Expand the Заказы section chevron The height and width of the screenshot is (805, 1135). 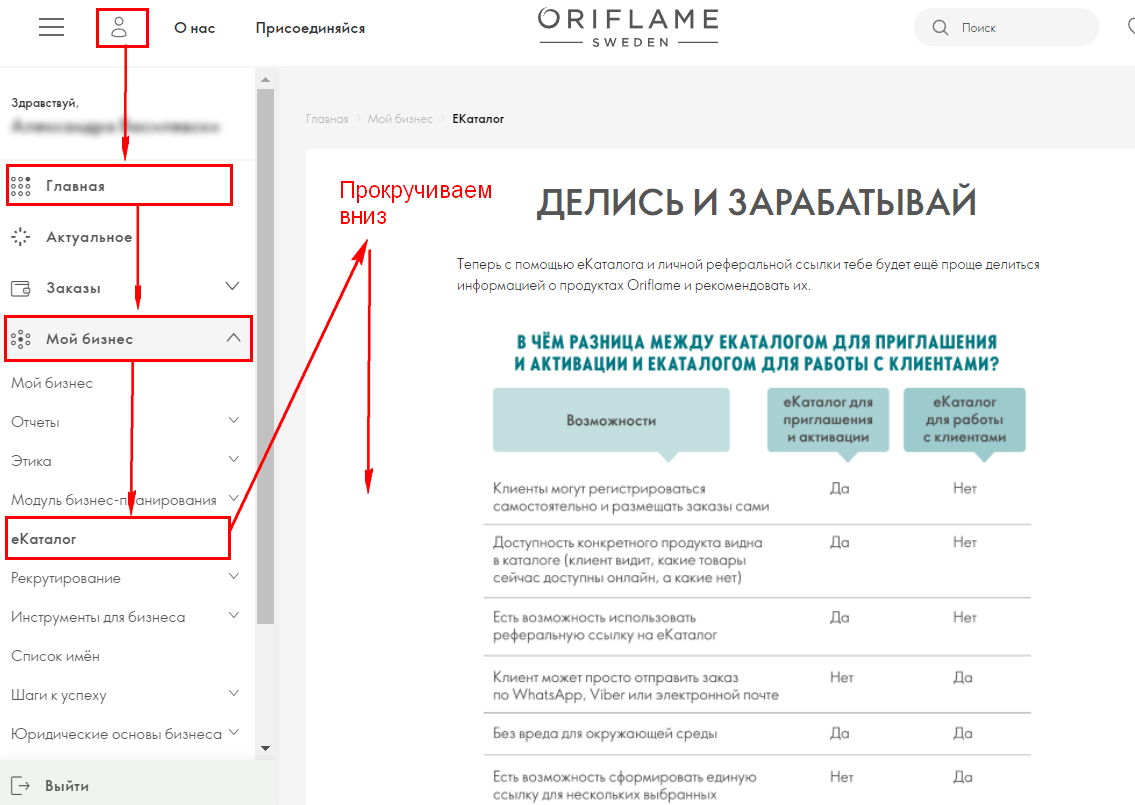[232, 286]
